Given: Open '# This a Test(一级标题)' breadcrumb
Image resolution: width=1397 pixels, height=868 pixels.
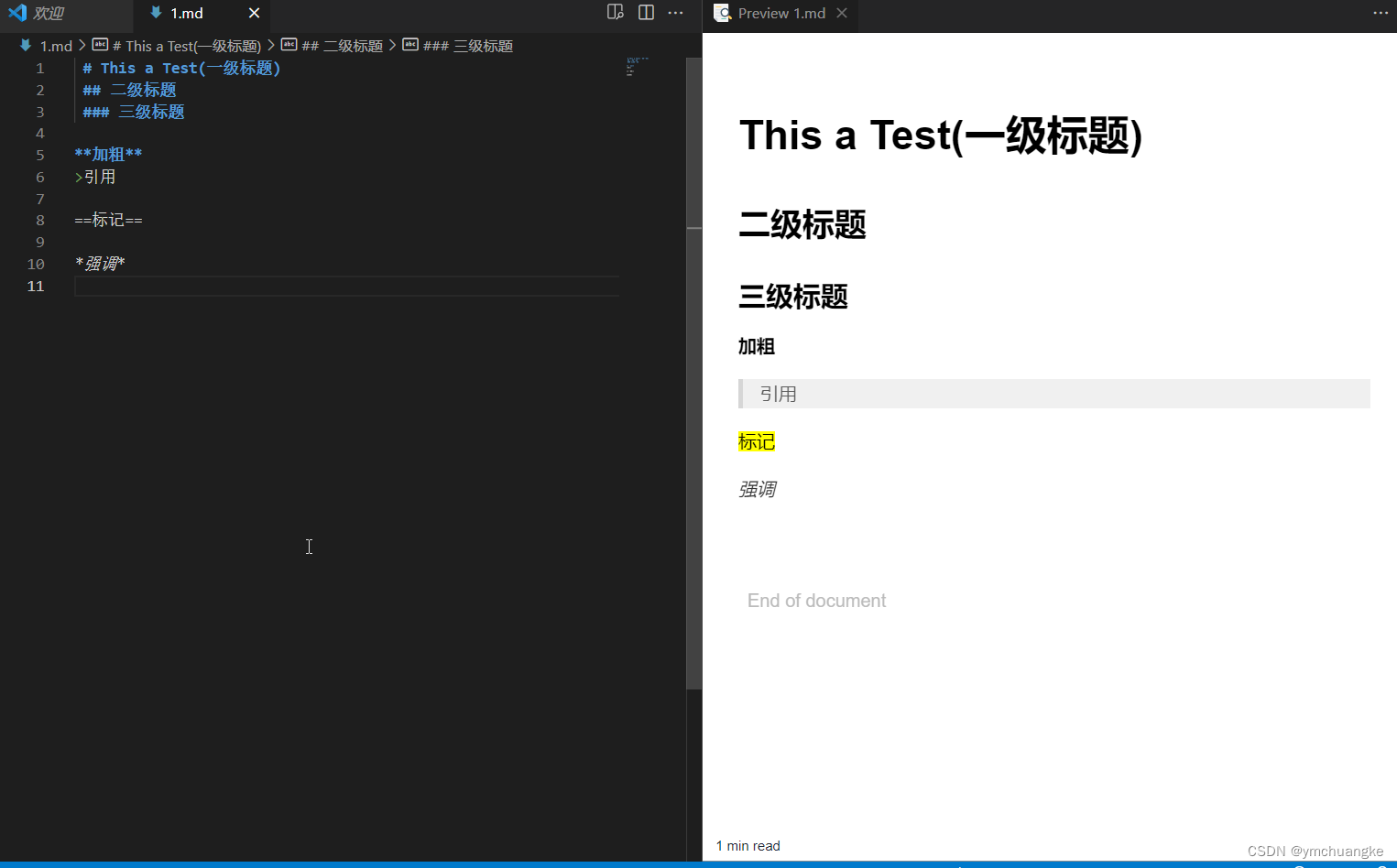Looking at the screenshot, I should 177,46.
